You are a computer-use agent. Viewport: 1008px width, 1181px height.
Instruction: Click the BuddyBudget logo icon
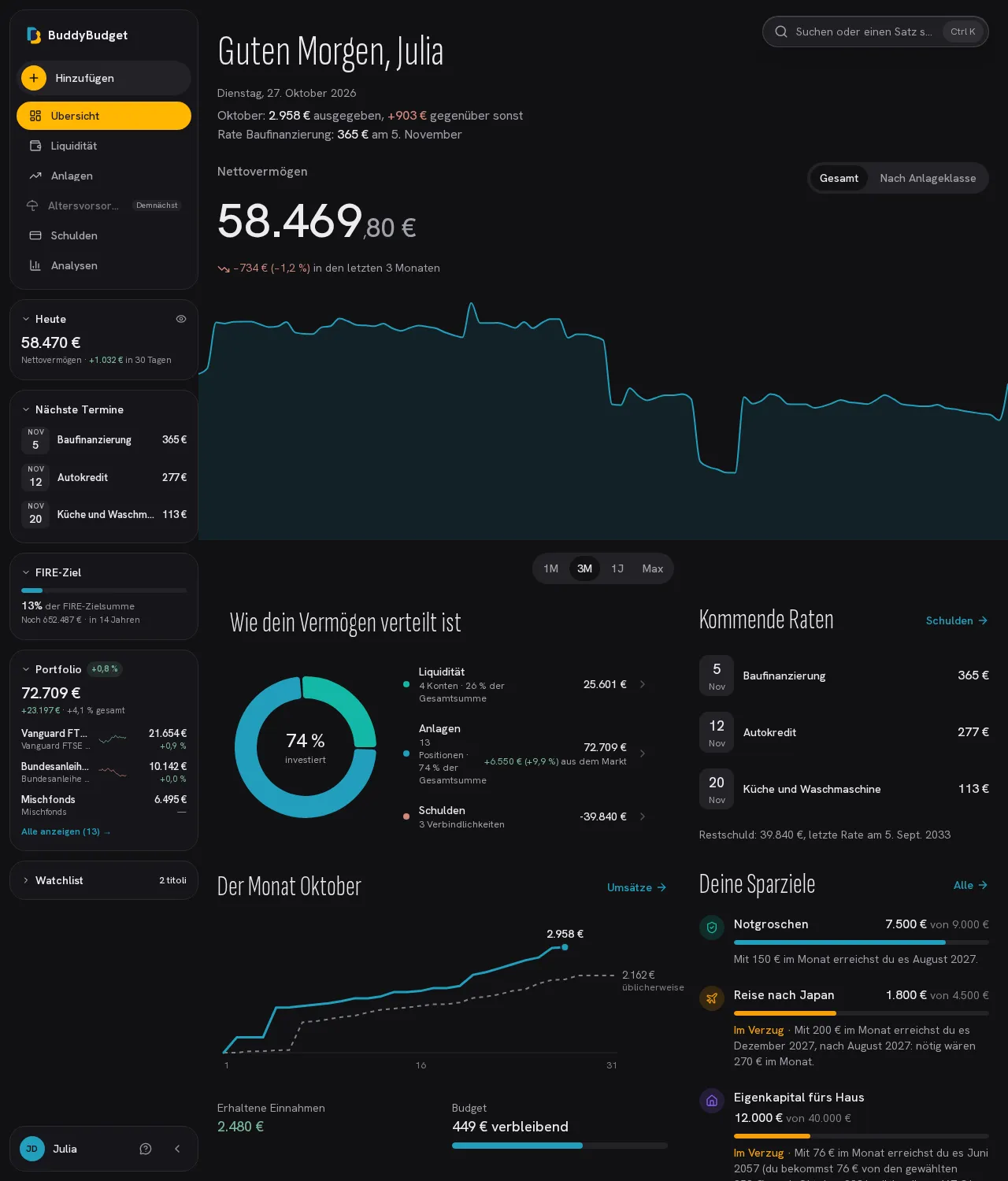click(x=34, y=35)
